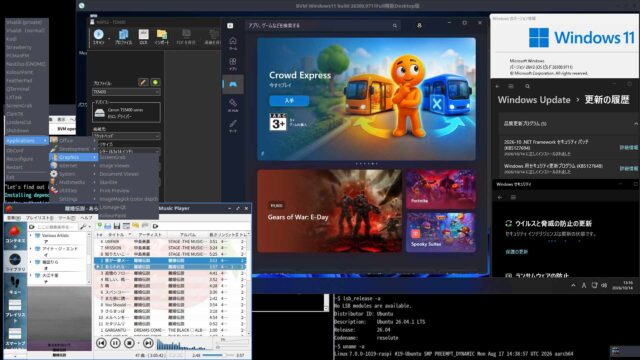
Task: Open Profiles icon in scanner toolbar
Action: coord(123,37)
